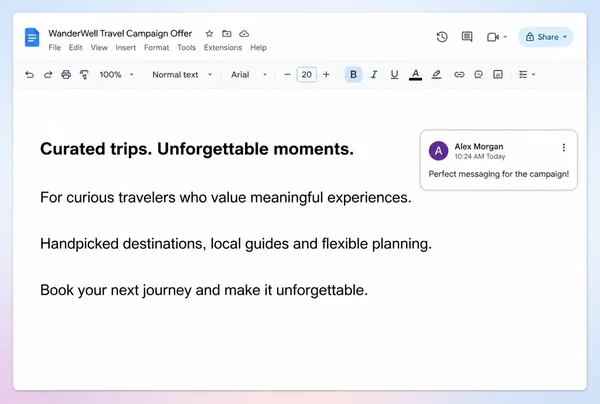Click the Alex Morgan commenter name
This screenshot has width=600, height=404.
479,147
